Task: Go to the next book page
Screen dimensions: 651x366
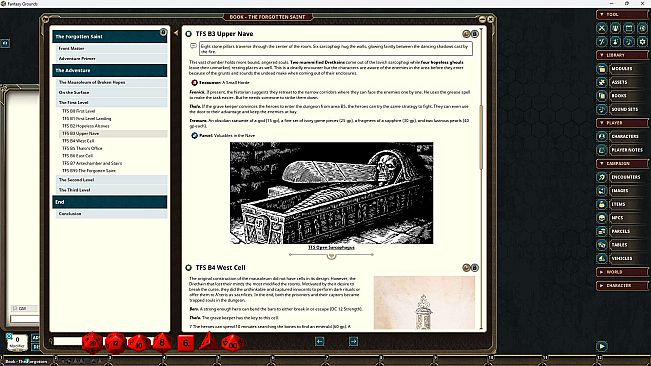Action: (x=353, y=341)
